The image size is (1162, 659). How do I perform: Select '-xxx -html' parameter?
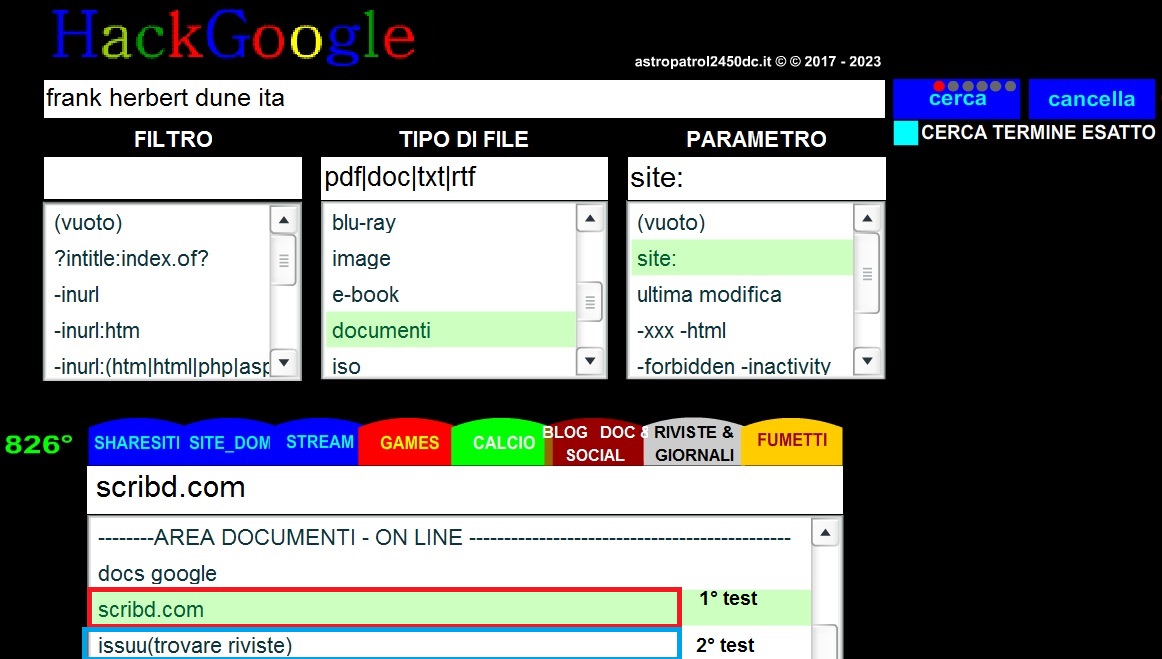coord(742,330)
